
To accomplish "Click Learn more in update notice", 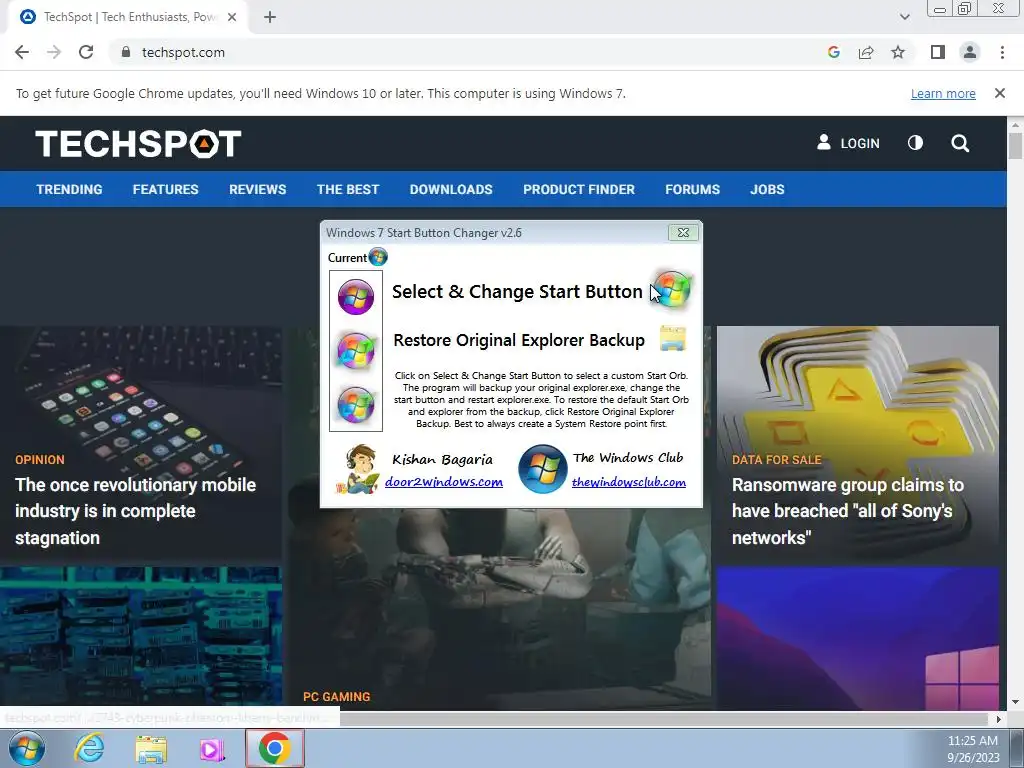I will tap(943, 93).
